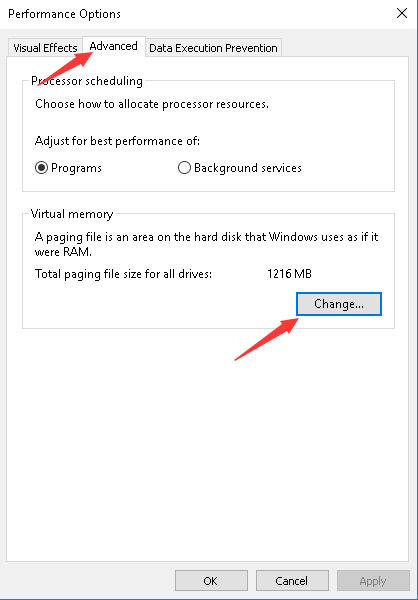This screenshot has width=418, height=600.
Task: Dismiss the dialog with Cancel
Action: click(x=292, y=581)
